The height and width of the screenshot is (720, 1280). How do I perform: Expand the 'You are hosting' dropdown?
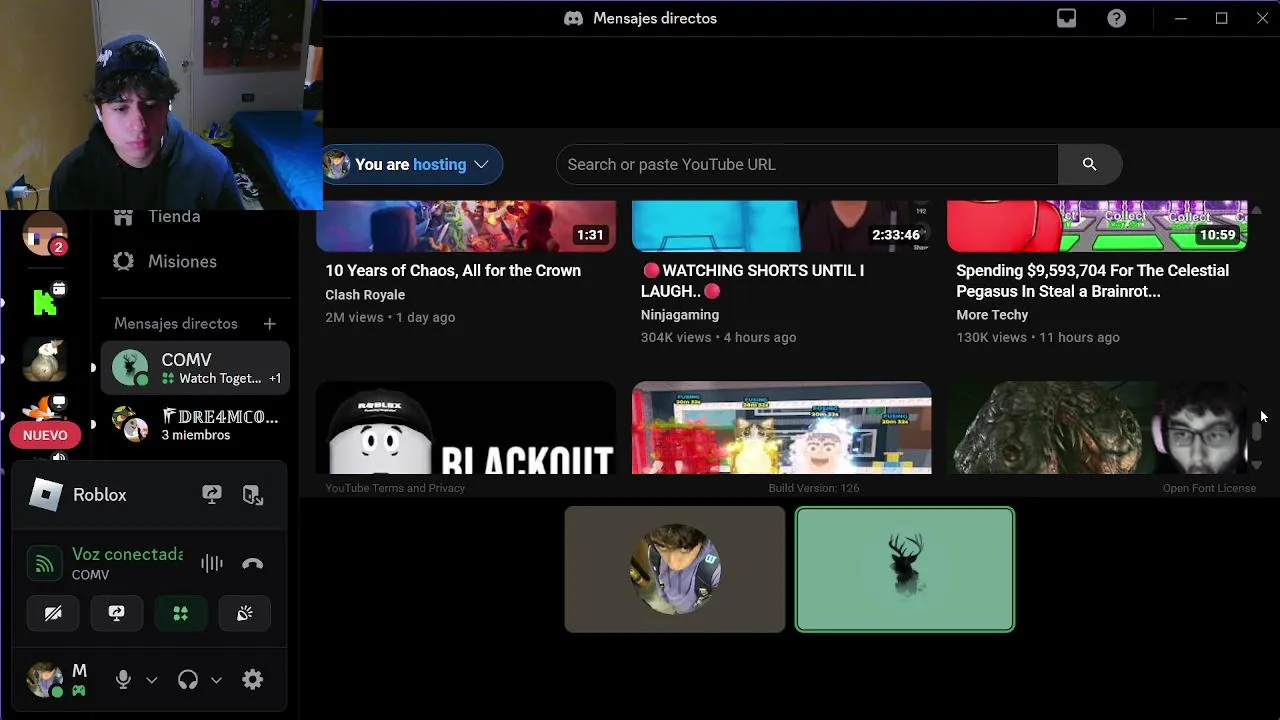412,164
